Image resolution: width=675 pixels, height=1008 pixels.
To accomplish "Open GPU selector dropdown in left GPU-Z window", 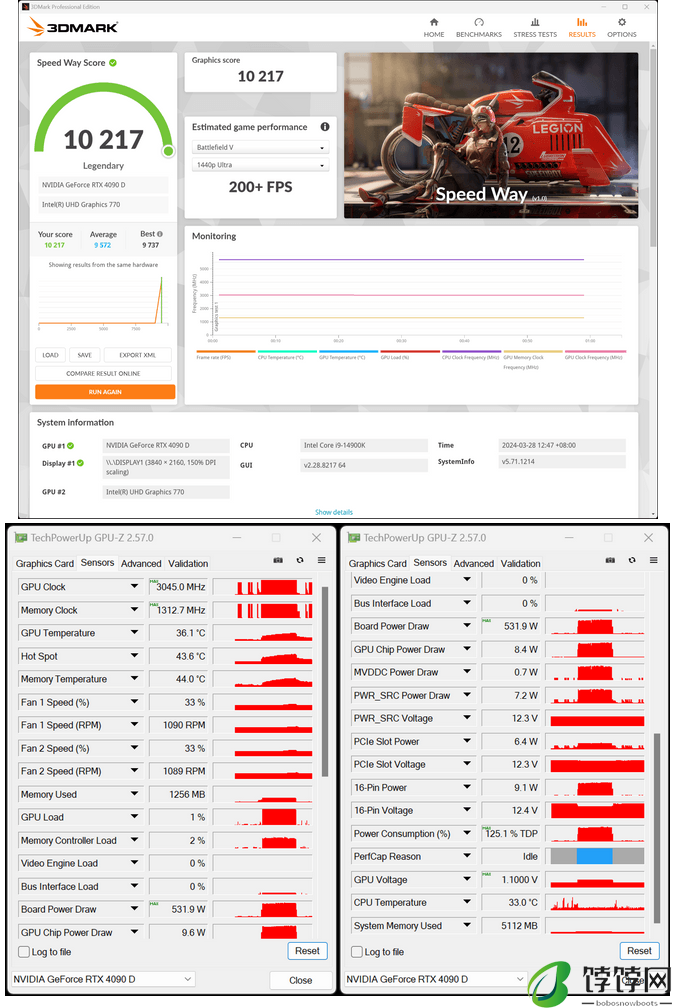I will (x=103, y=979).
